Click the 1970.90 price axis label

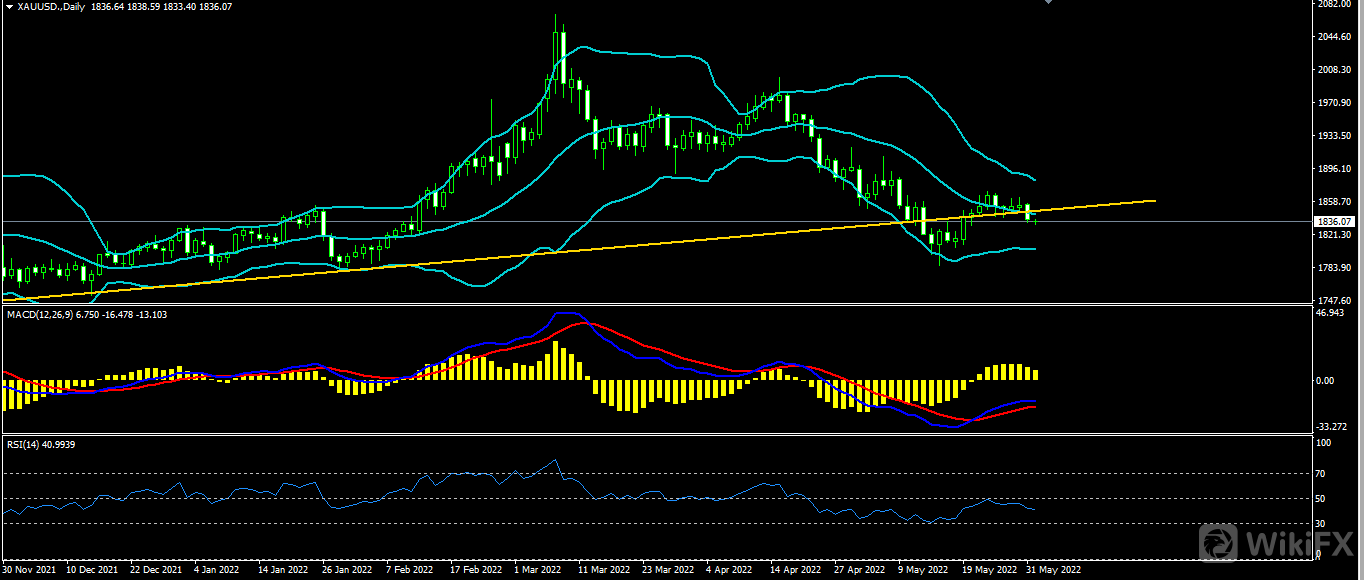click(1334, 103)
